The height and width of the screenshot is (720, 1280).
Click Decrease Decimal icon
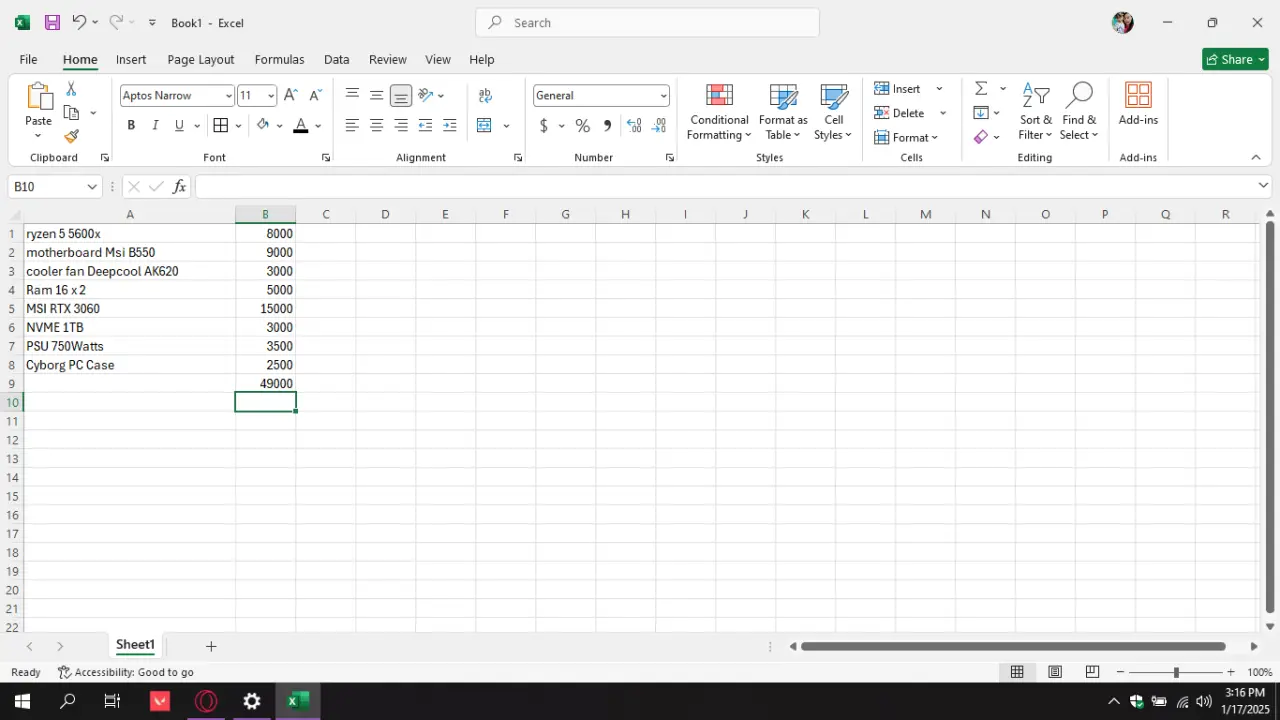[x=659, y=126]
